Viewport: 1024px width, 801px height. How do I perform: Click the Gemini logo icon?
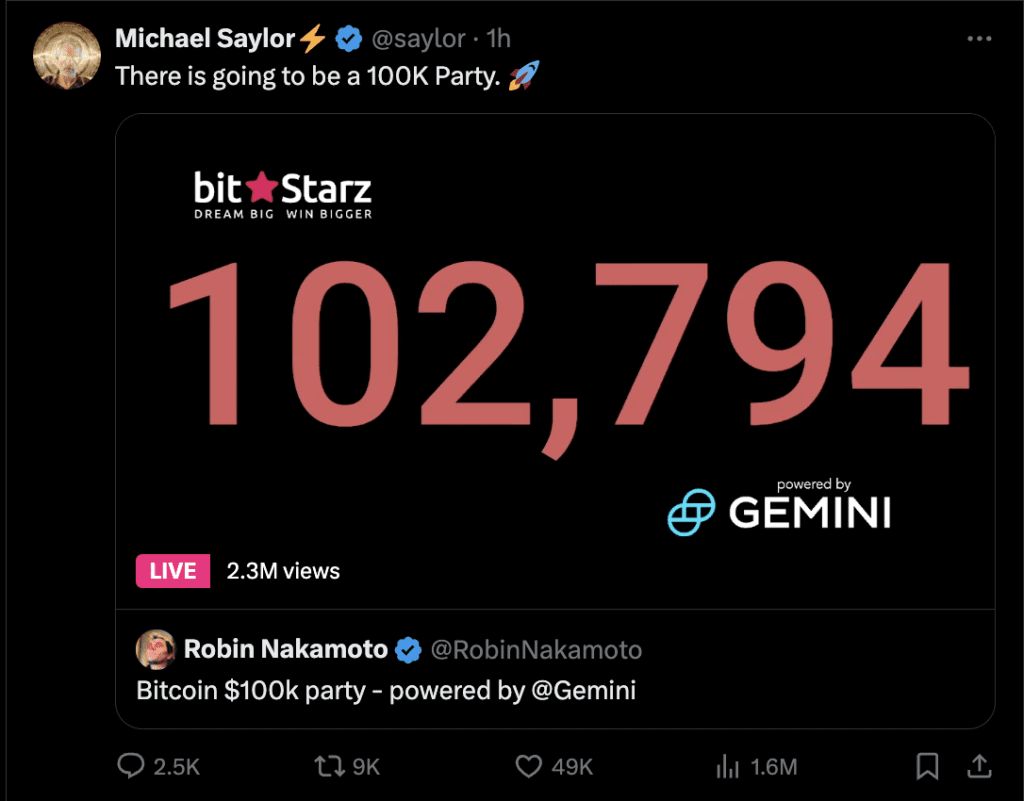tap(693, 512)
